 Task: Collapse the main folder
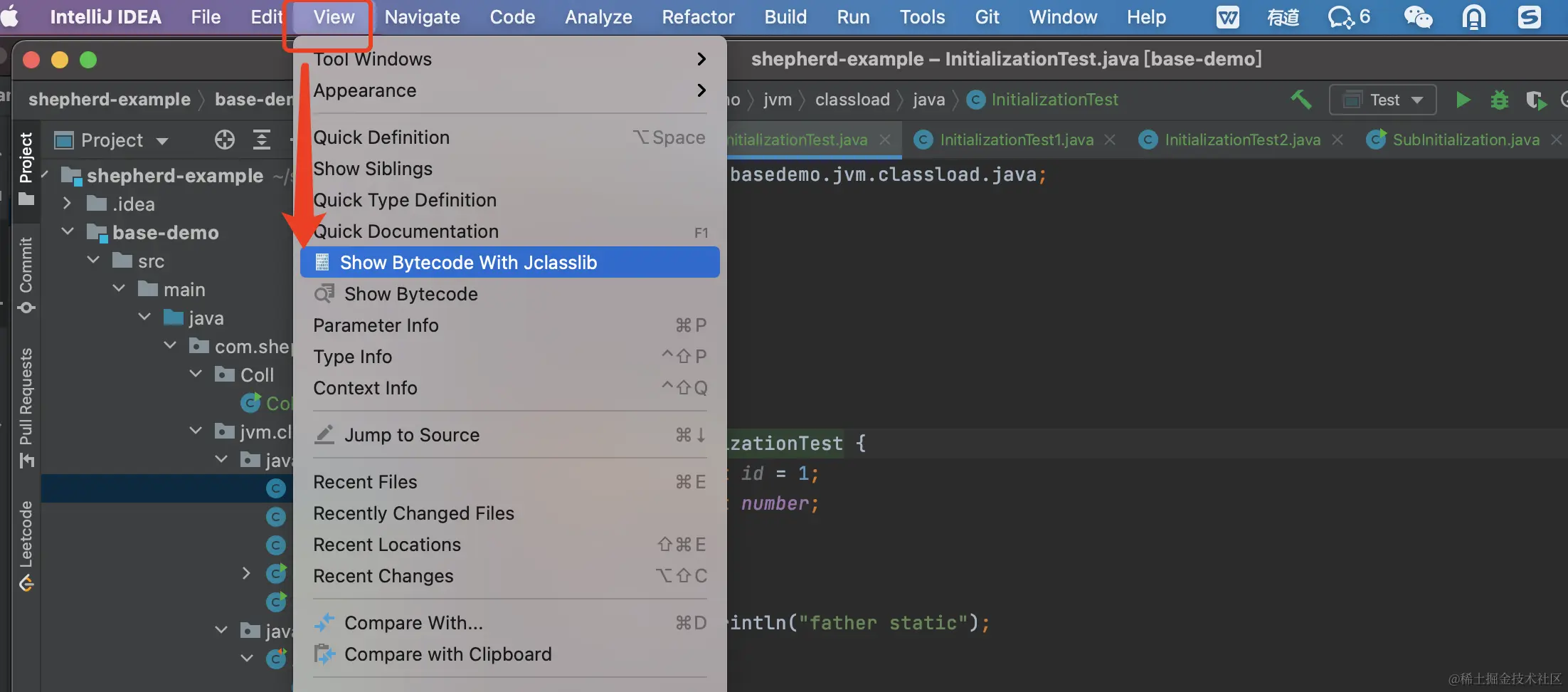pos(119,289)
